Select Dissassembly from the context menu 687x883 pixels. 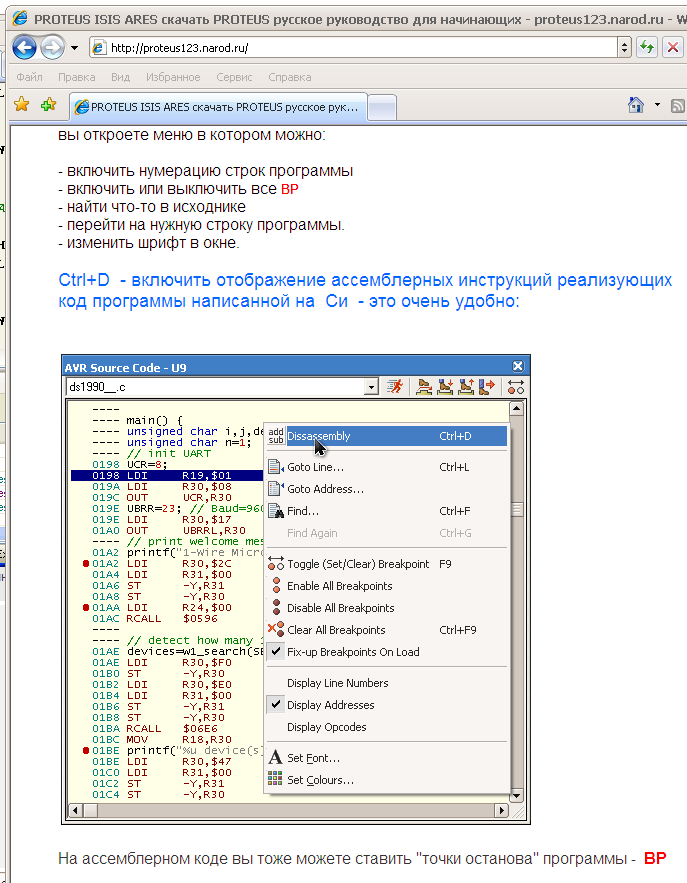[x=319, y=436]
